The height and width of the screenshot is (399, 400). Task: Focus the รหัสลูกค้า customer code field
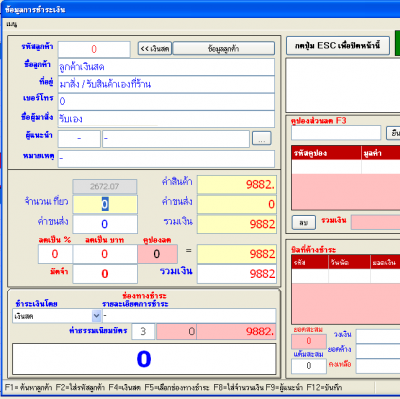pyautogui.click(x=94, y=49)
